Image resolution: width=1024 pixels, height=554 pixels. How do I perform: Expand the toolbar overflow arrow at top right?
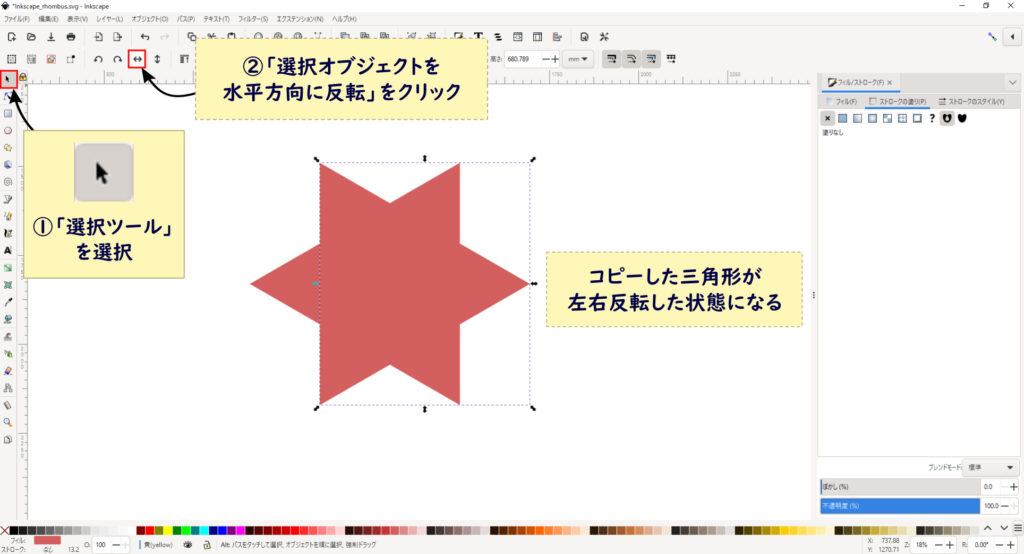coord(1013,37)
